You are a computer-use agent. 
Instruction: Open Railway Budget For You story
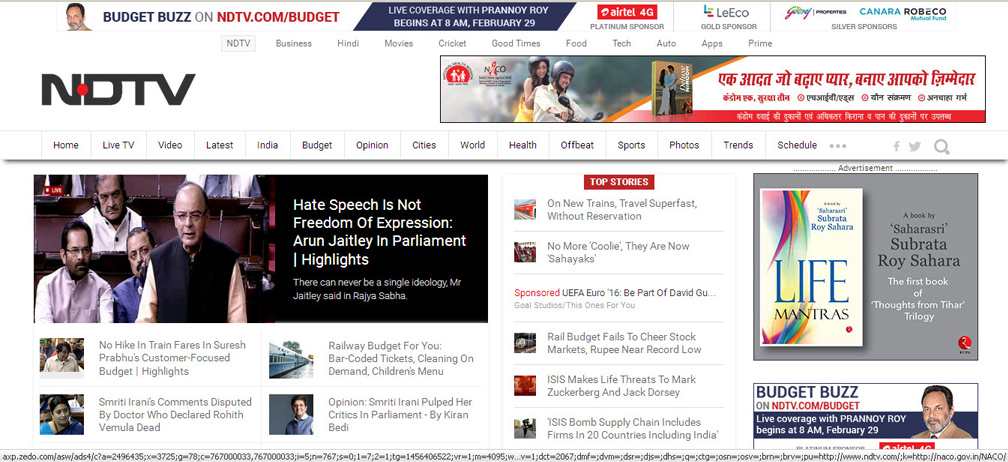click(401, 358)
